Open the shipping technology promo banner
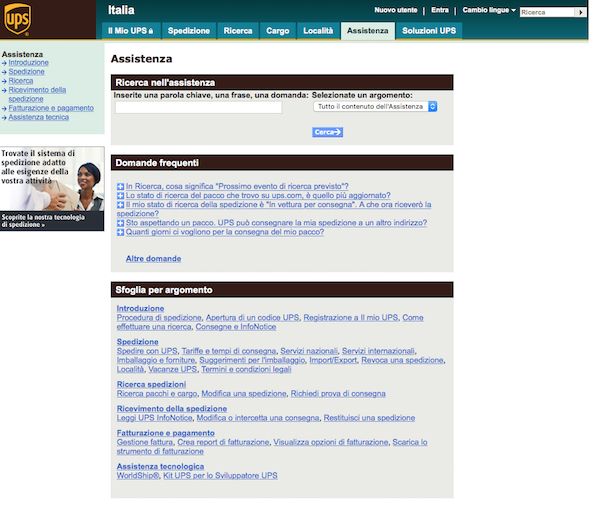The image size is (610, 505). click(52, 189)
